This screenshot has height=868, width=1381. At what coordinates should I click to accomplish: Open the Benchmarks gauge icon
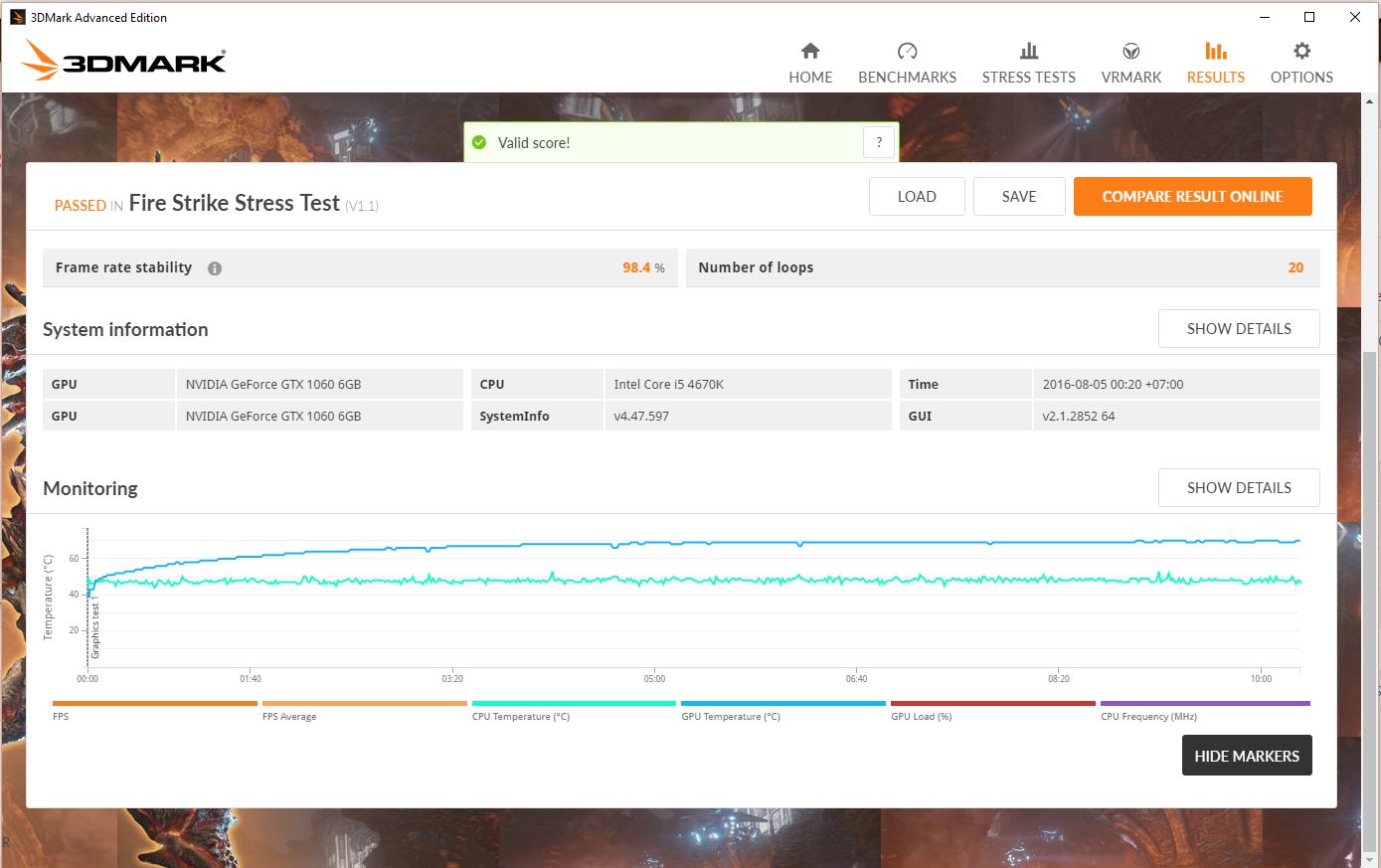(x=907, y=51)
